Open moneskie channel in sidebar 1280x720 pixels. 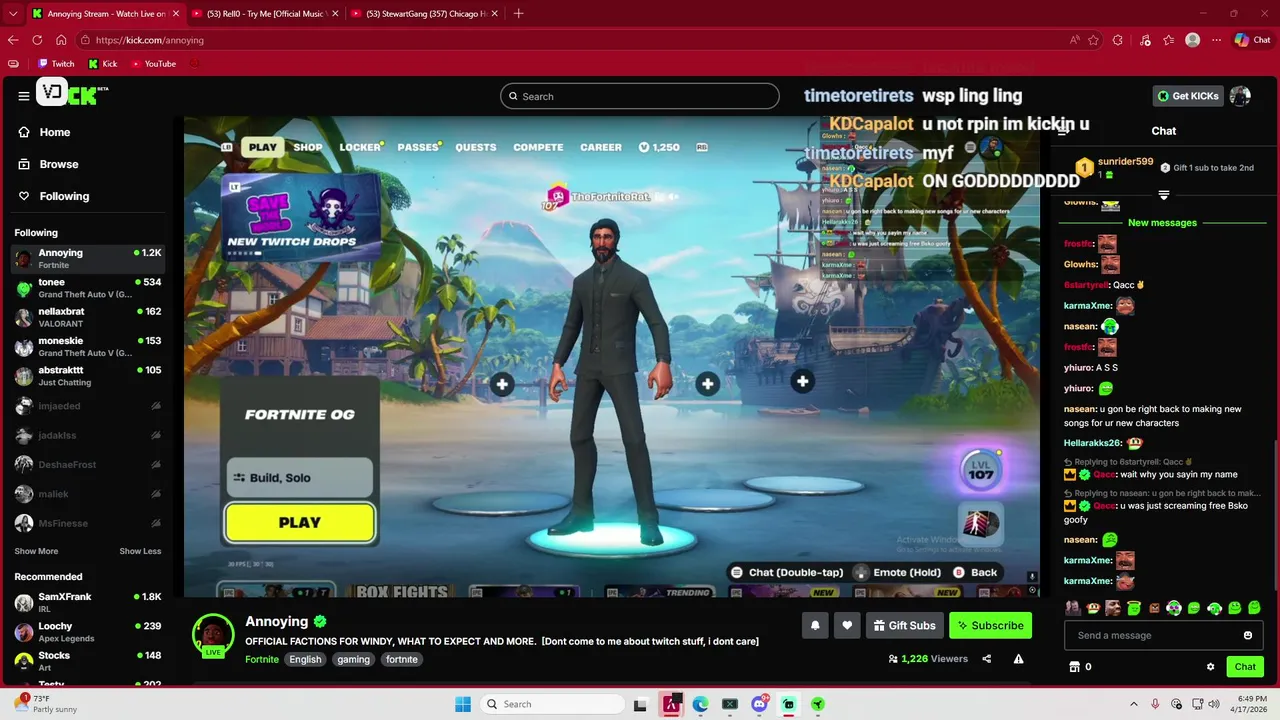[x=88, y=347]
